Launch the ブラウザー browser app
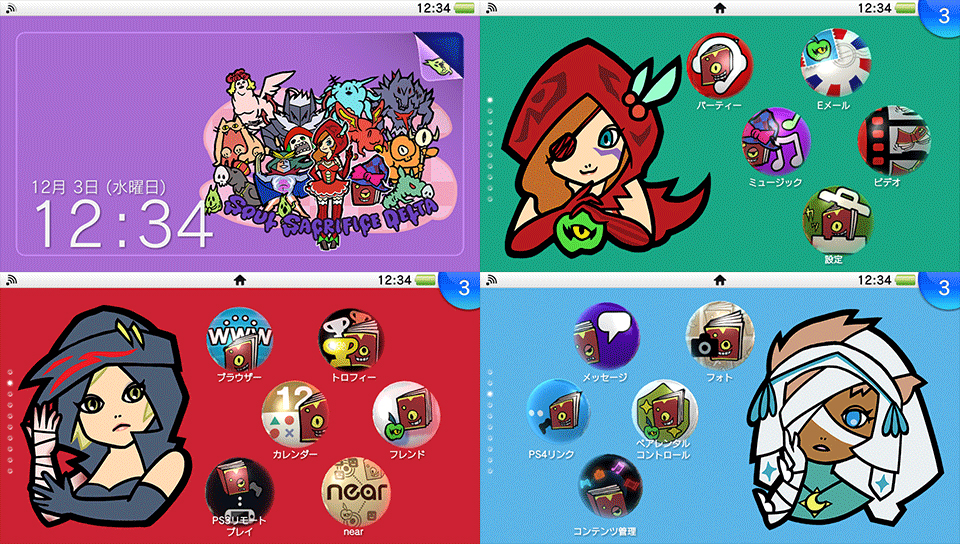Image resolution: width=960 pixels, height=544 pixels. 239,338
